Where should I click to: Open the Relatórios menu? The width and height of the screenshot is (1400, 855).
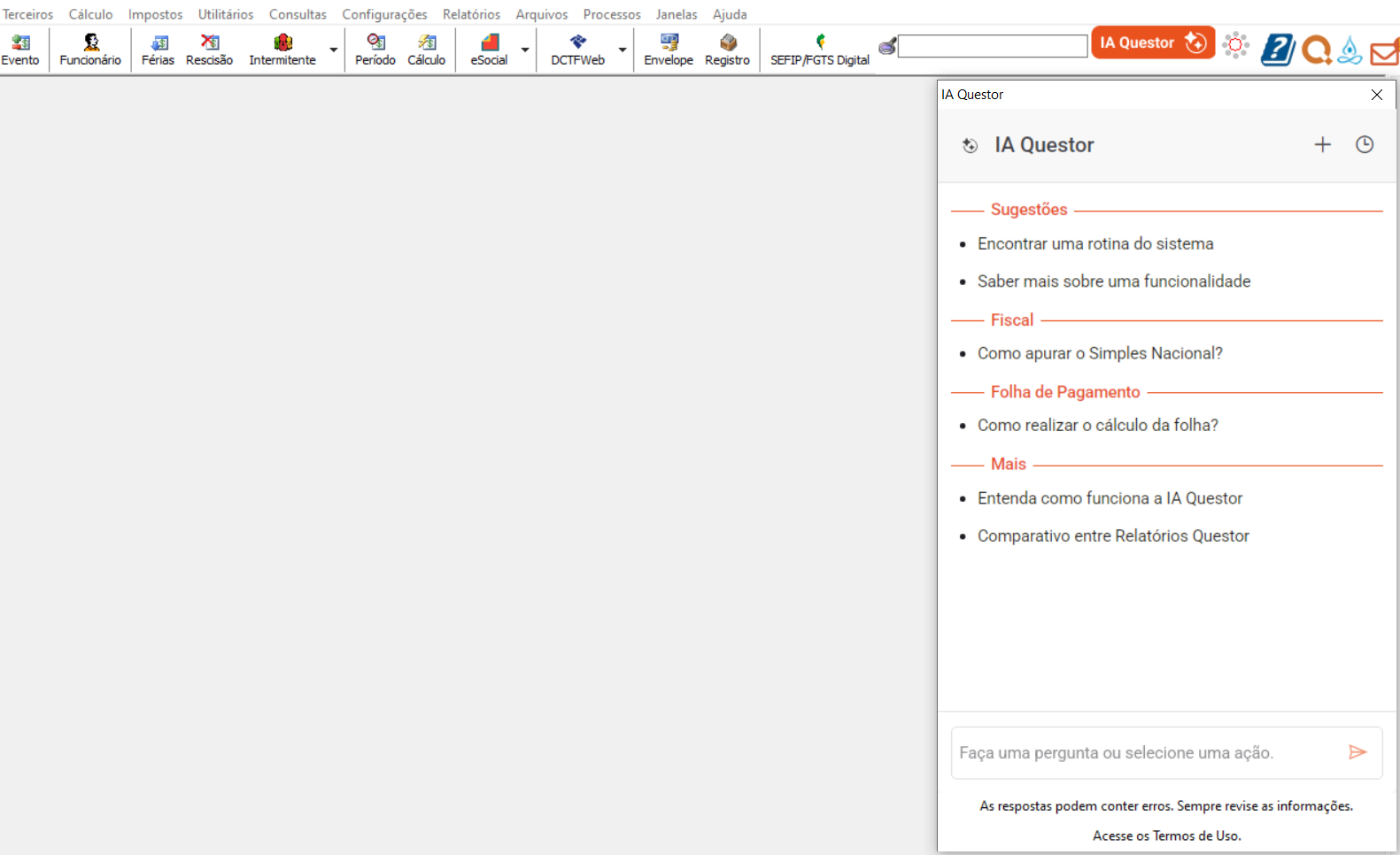coord(471,14)
